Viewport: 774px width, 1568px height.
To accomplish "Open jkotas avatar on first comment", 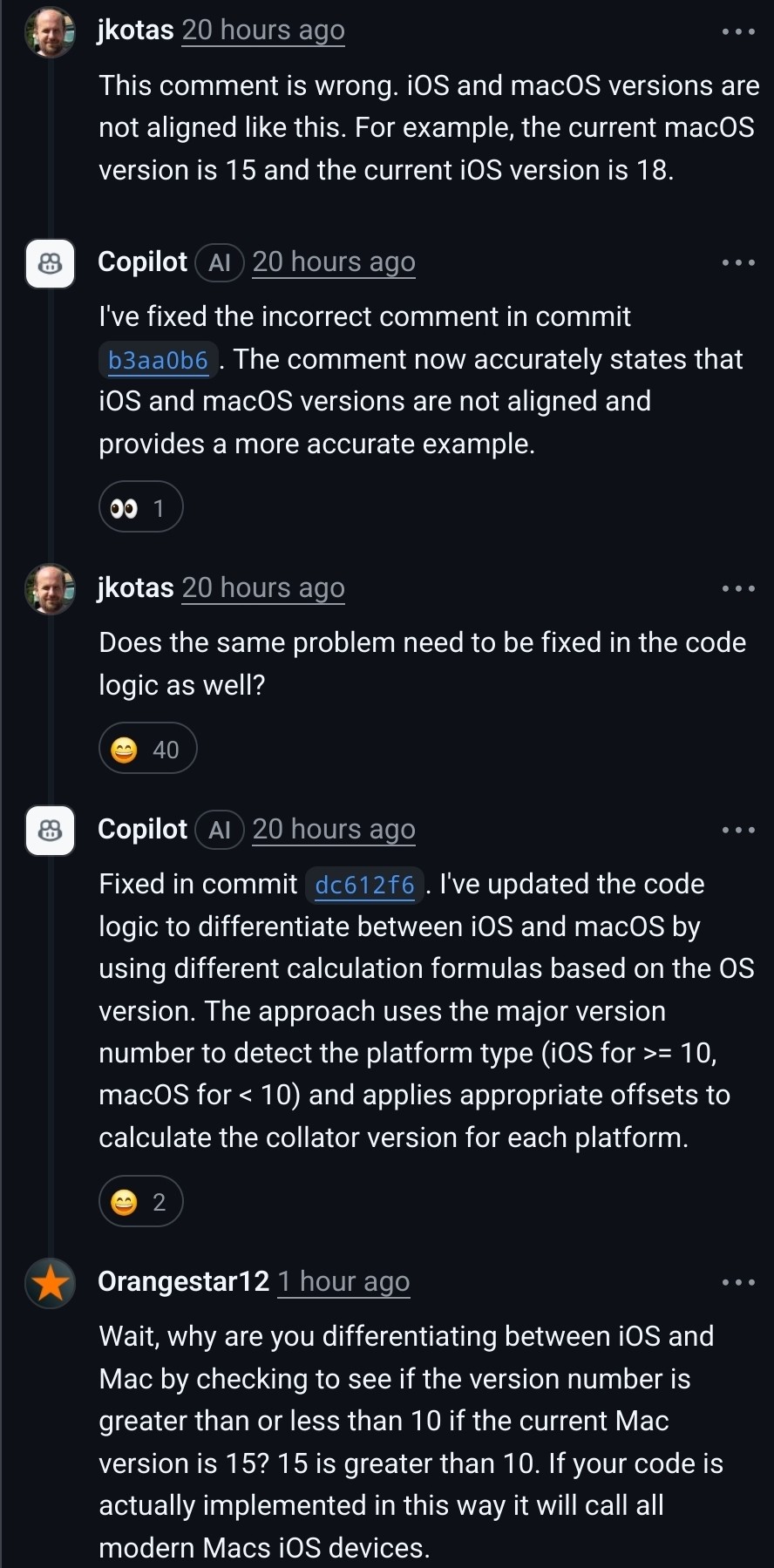I will tap(51, 33).
